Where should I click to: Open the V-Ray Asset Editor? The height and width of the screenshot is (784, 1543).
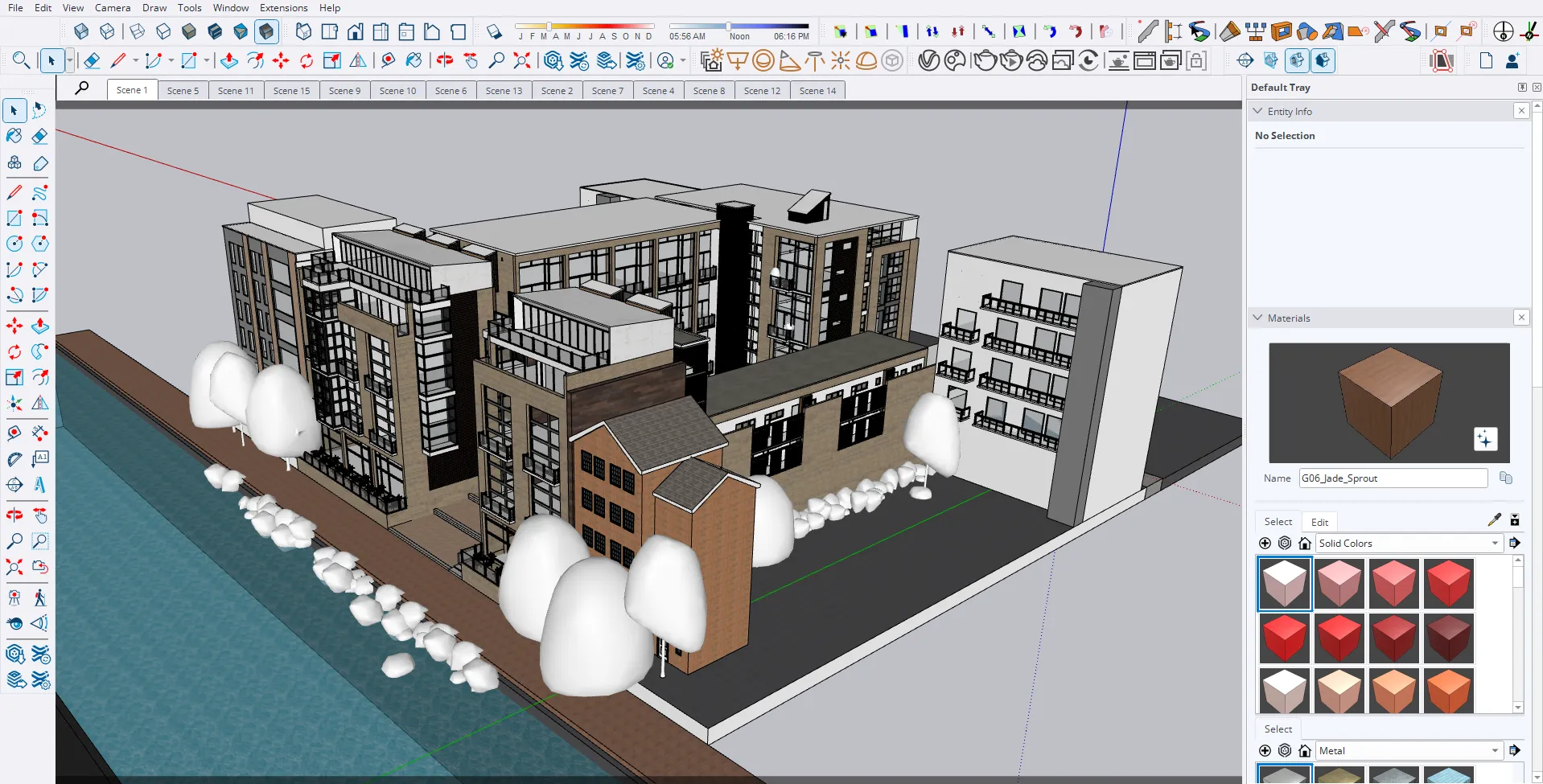pos(928,61)
